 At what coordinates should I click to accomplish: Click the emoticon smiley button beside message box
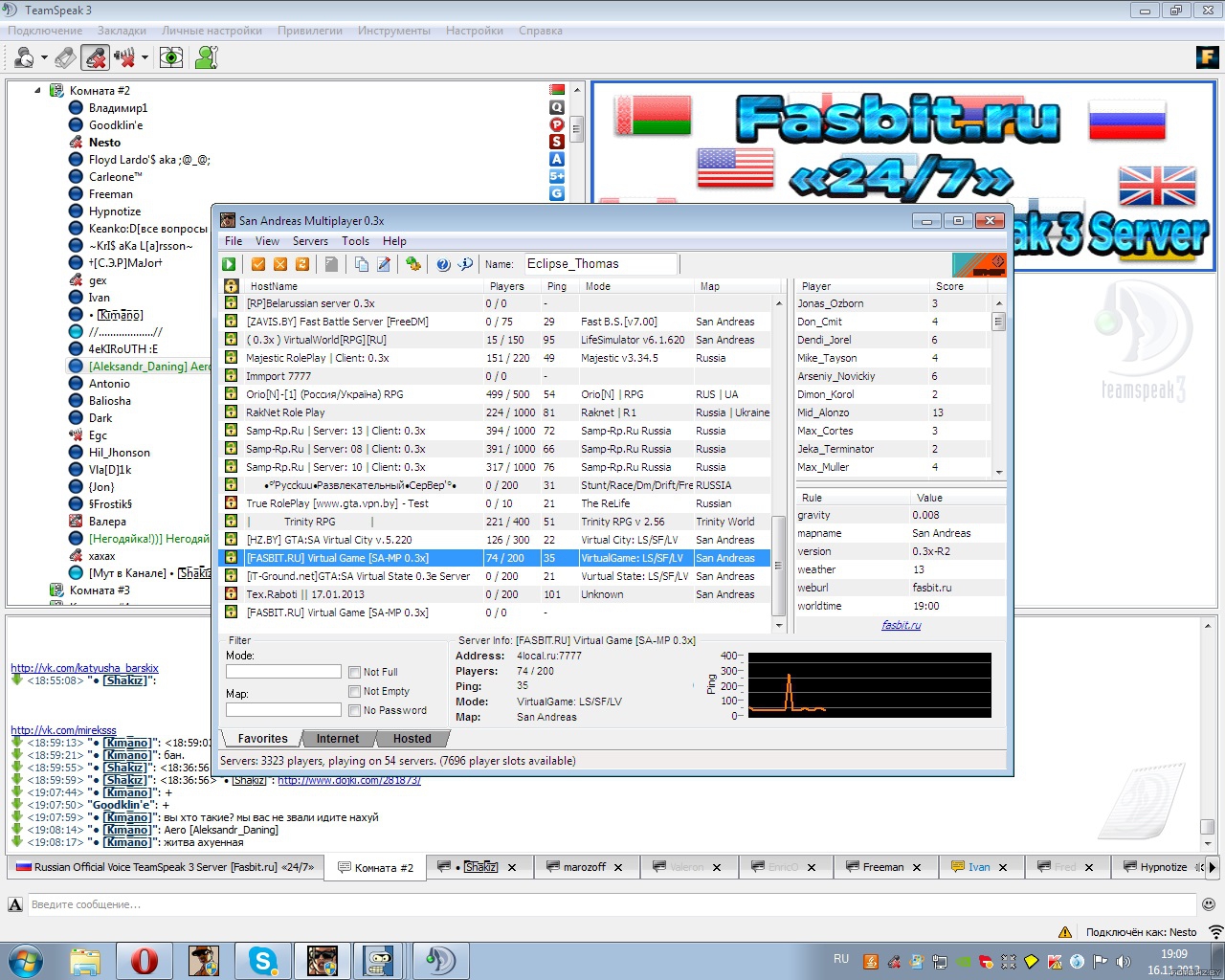coord(1209,904)
